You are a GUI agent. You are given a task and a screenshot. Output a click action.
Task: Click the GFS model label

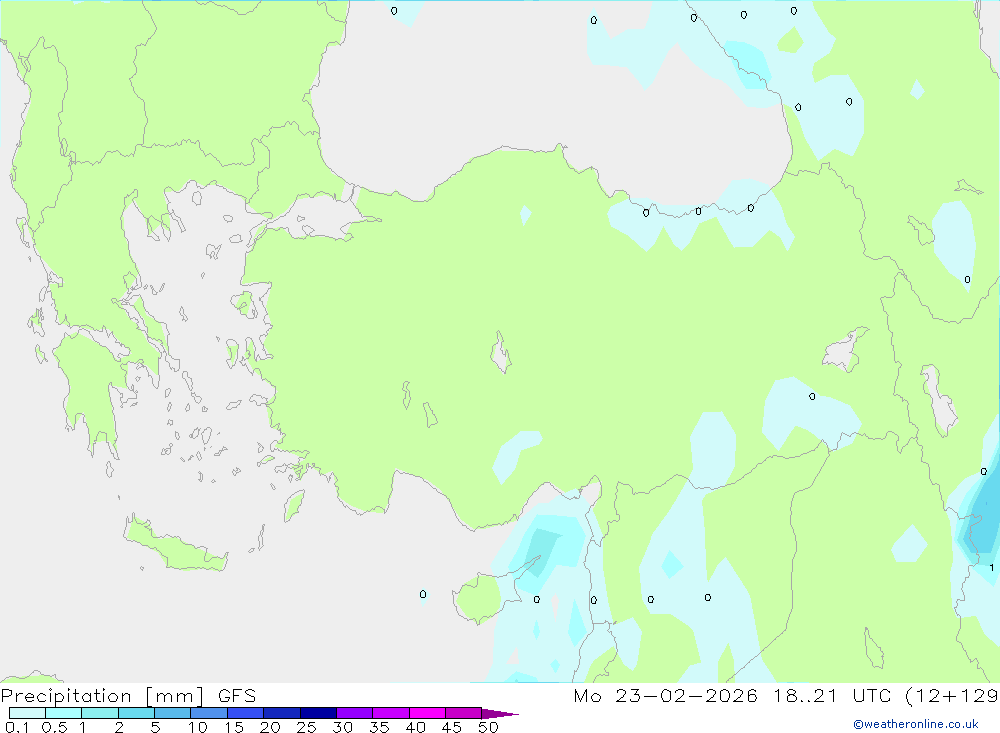point(237,696)
